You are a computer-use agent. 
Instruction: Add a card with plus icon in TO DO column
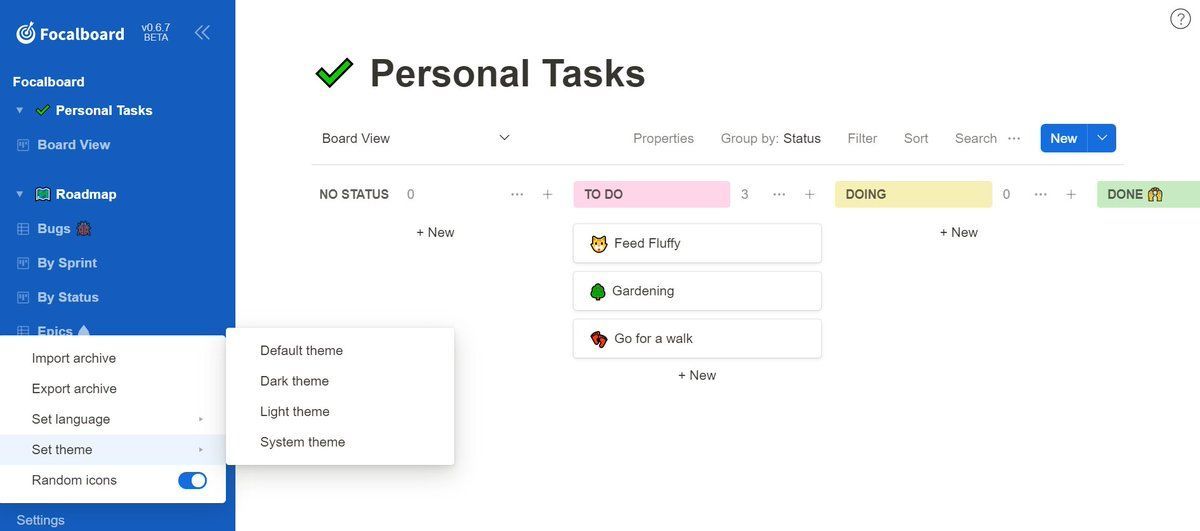click(810, 195)
